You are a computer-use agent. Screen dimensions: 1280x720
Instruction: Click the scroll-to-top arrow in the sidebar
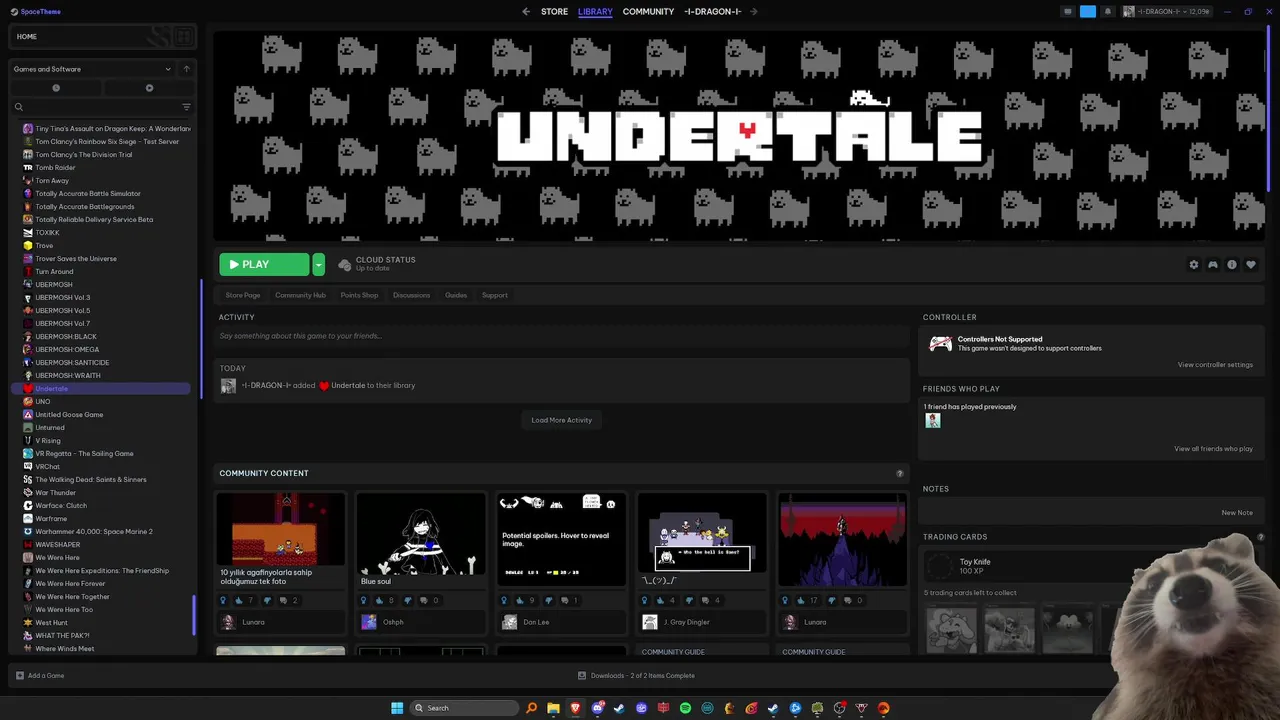click(186, 69)
